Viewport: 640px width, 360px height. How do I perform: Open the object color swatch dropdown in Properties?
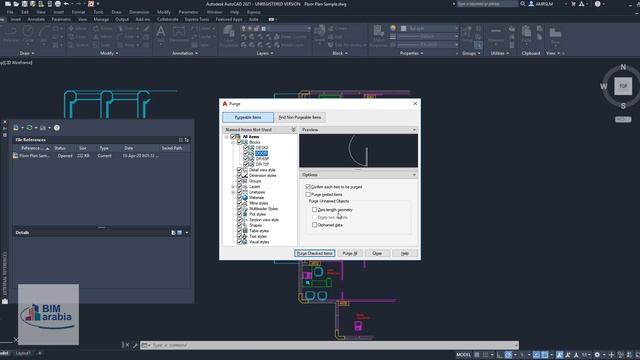(x=429, y=28)
